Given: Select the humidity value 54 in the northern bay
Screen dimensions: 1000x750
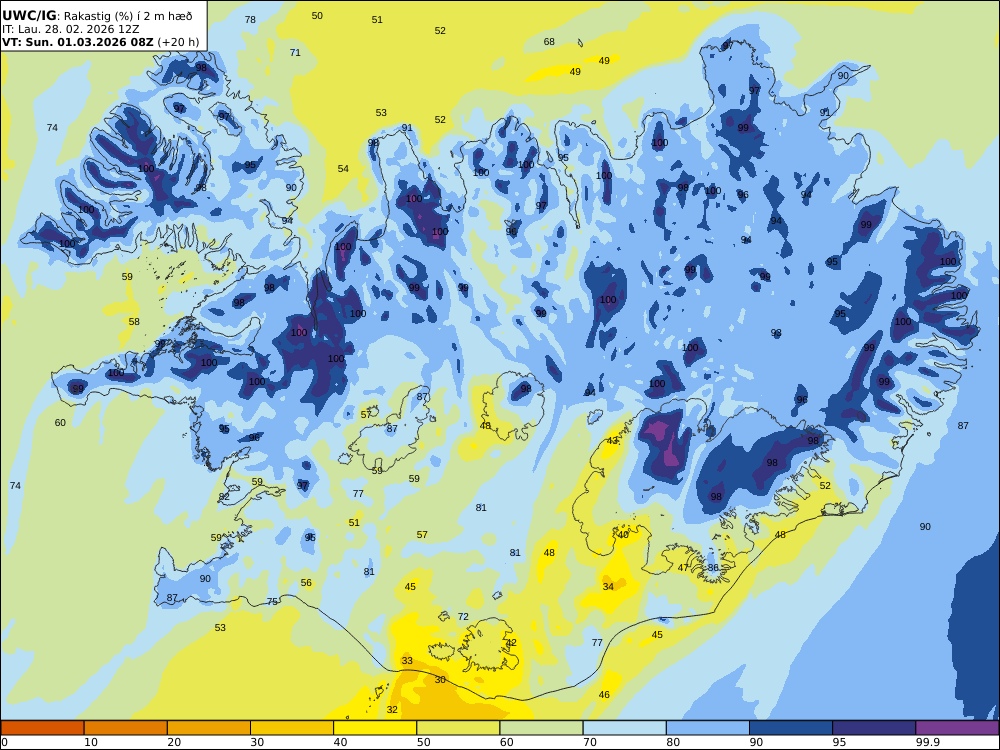Looking at the screenshot, I should (343, 169).
